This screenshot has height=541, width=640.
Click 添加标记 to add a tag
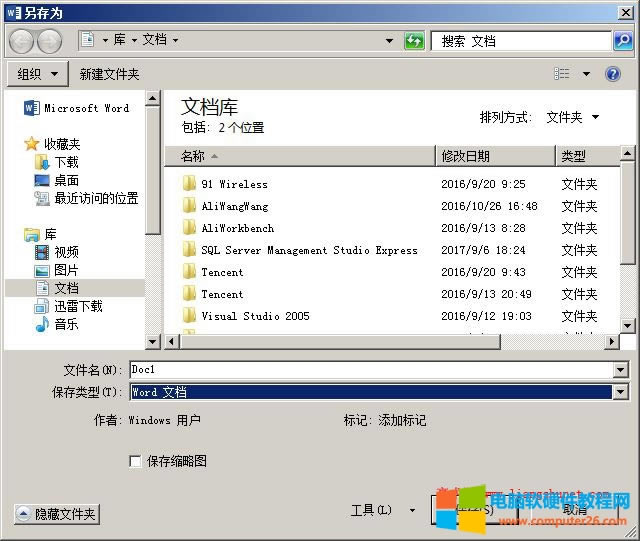click(x=402, y=420)
